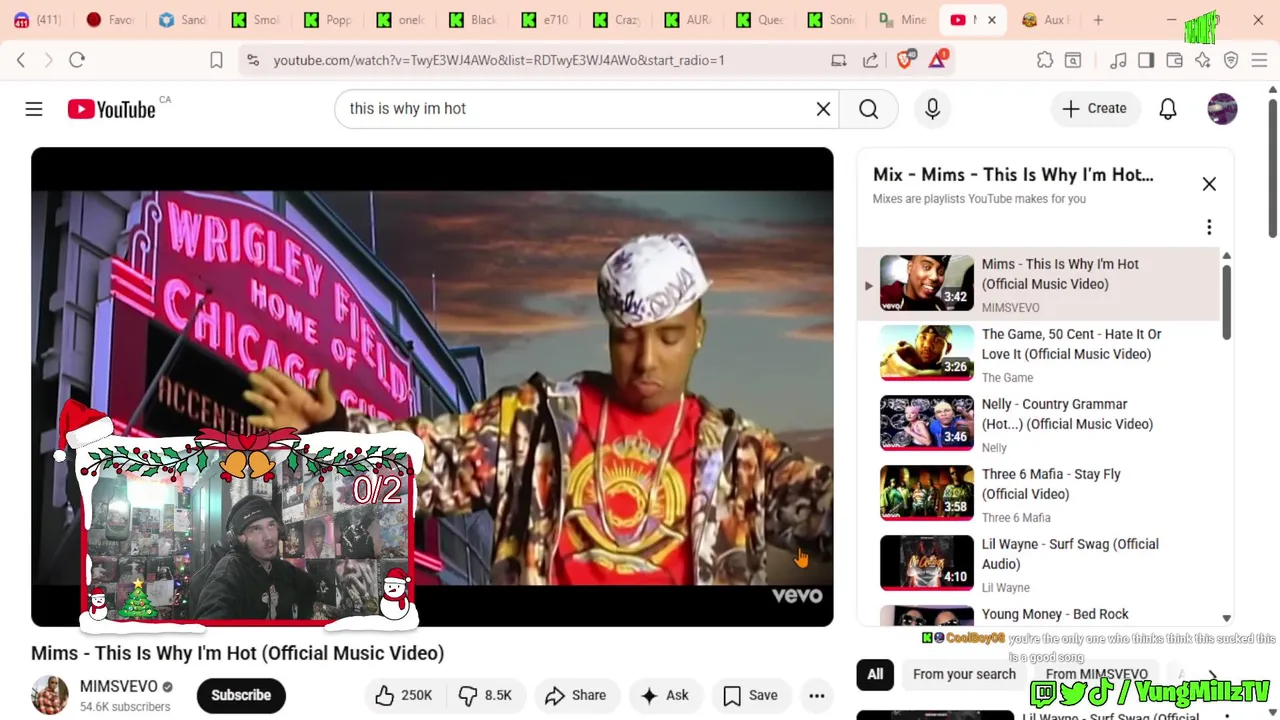Select the 'All' filter chip
The height and width of the screenshot is (720, 1280).
pyautogui.click(x=875, y=674)
